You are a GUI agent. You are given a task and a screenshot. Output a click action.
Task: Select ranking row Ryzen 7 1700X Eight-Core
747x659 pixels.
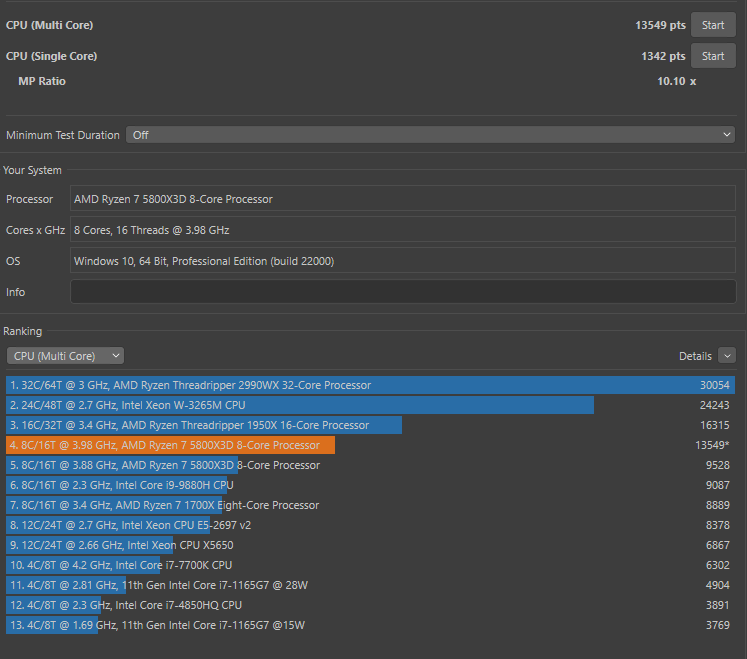(370, 505)
